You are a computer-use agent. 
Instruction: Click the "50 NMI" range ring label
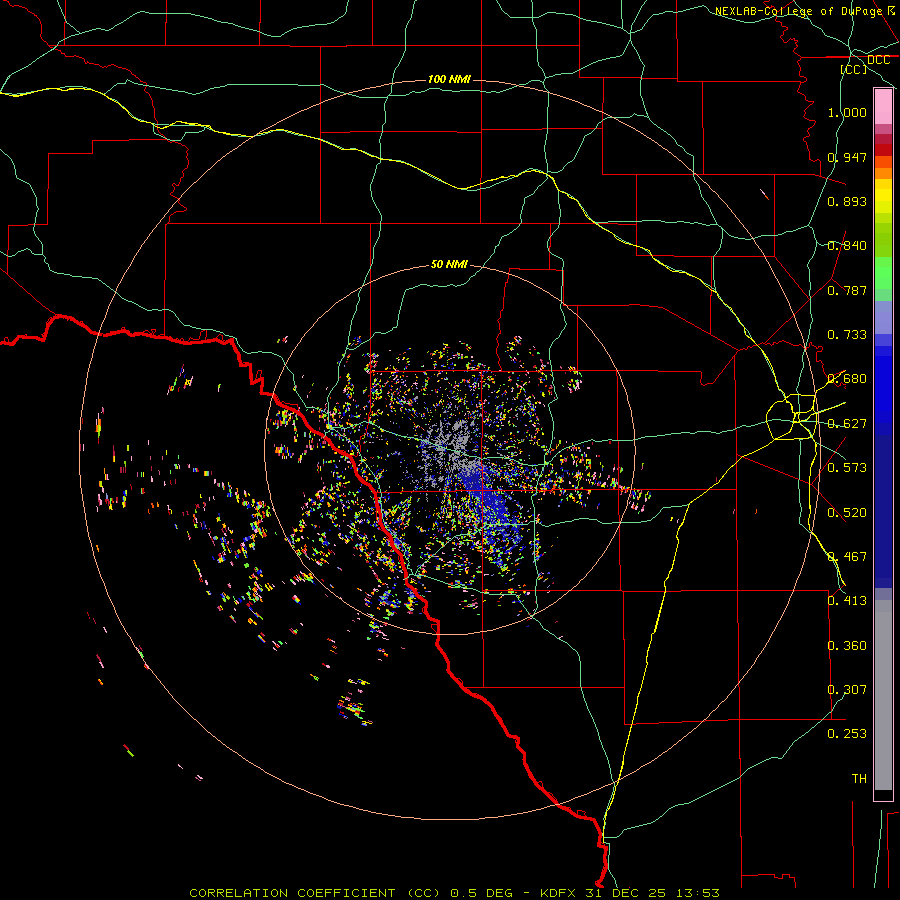(x=449, y=264)
